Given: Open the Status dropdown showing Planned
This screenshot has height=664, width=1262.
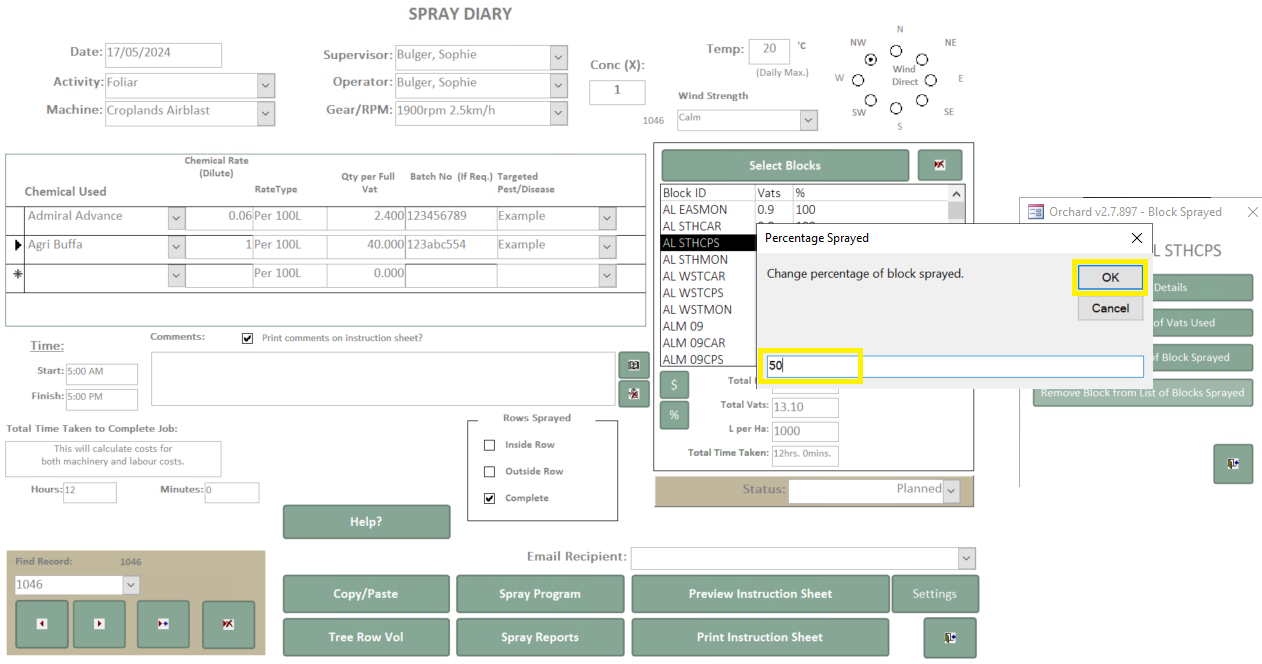Looking at the screenshot, I should click(x=951, y=491).
